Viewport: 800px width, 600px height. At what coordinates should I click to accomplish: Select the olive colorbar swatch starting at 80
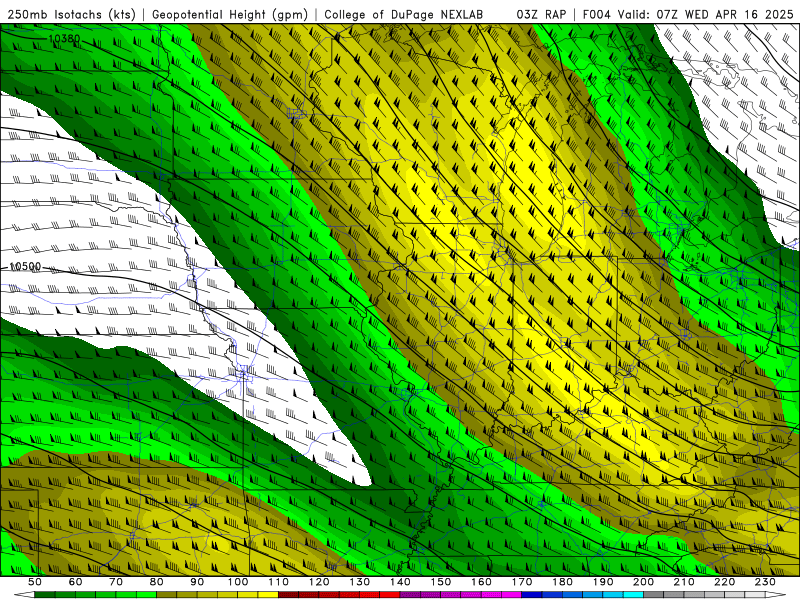coord(166,595)
